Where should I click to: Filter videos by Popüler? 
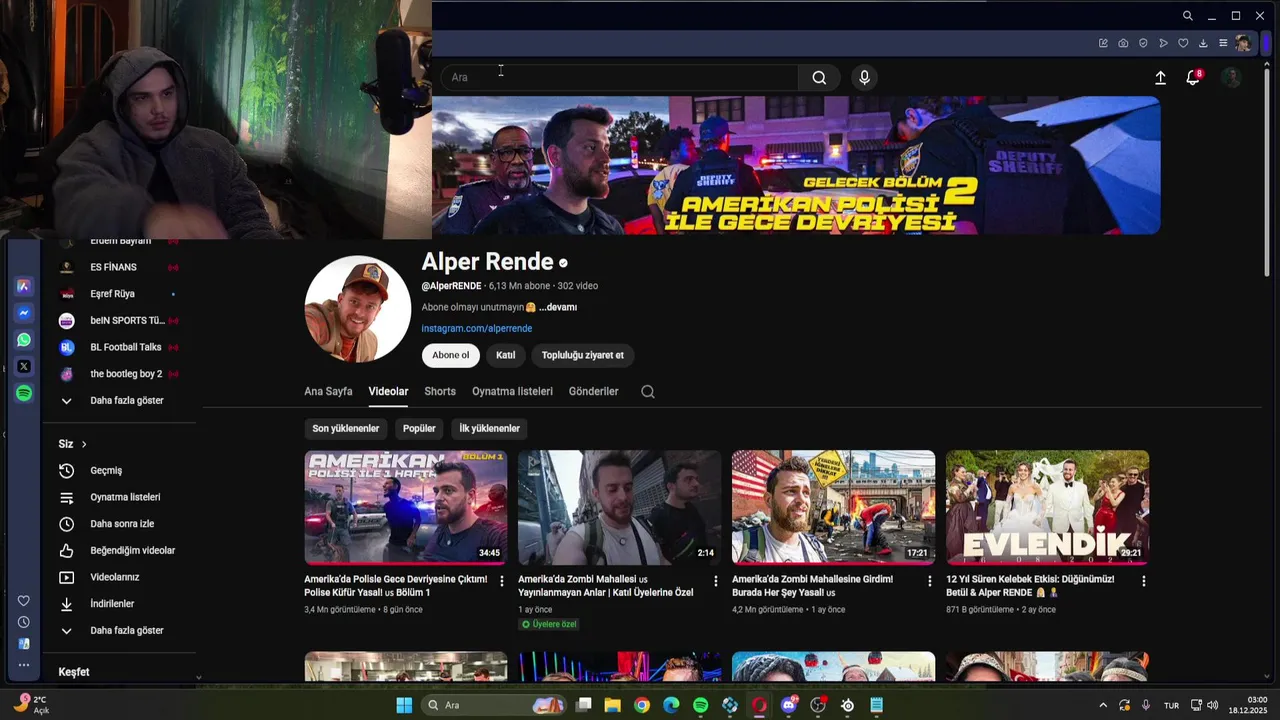[x=419, y=429]
